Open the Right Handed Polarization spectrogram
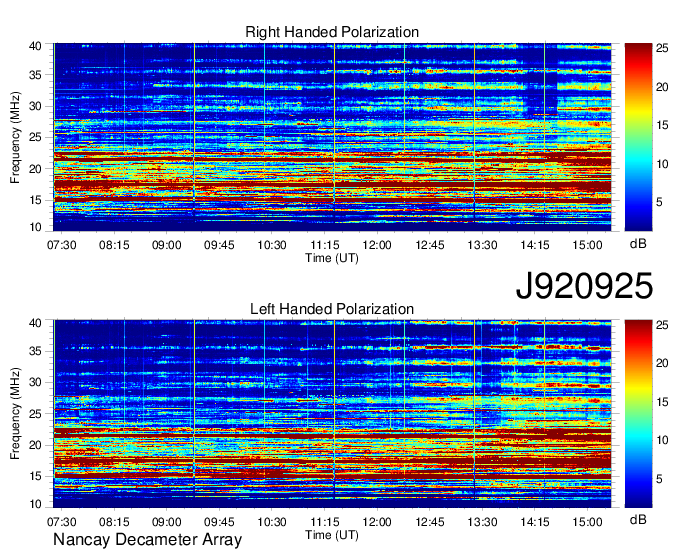The image size is (680, 552). [x=332, y=137]
